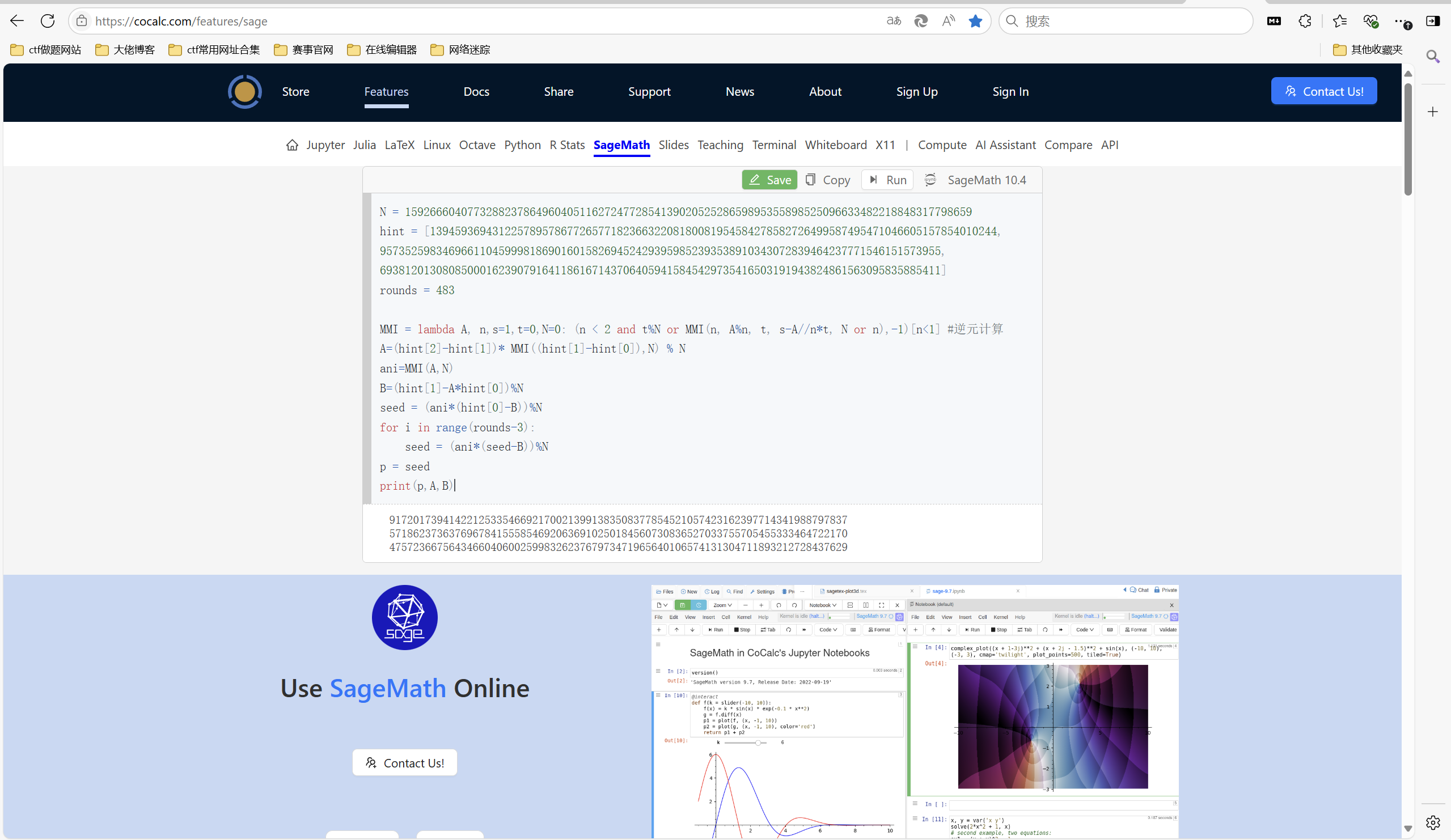Image resolution: width=1451 pixels, height=840 pixels.
Task: Click the site info lock icon
Action: (x=82, y=22)
